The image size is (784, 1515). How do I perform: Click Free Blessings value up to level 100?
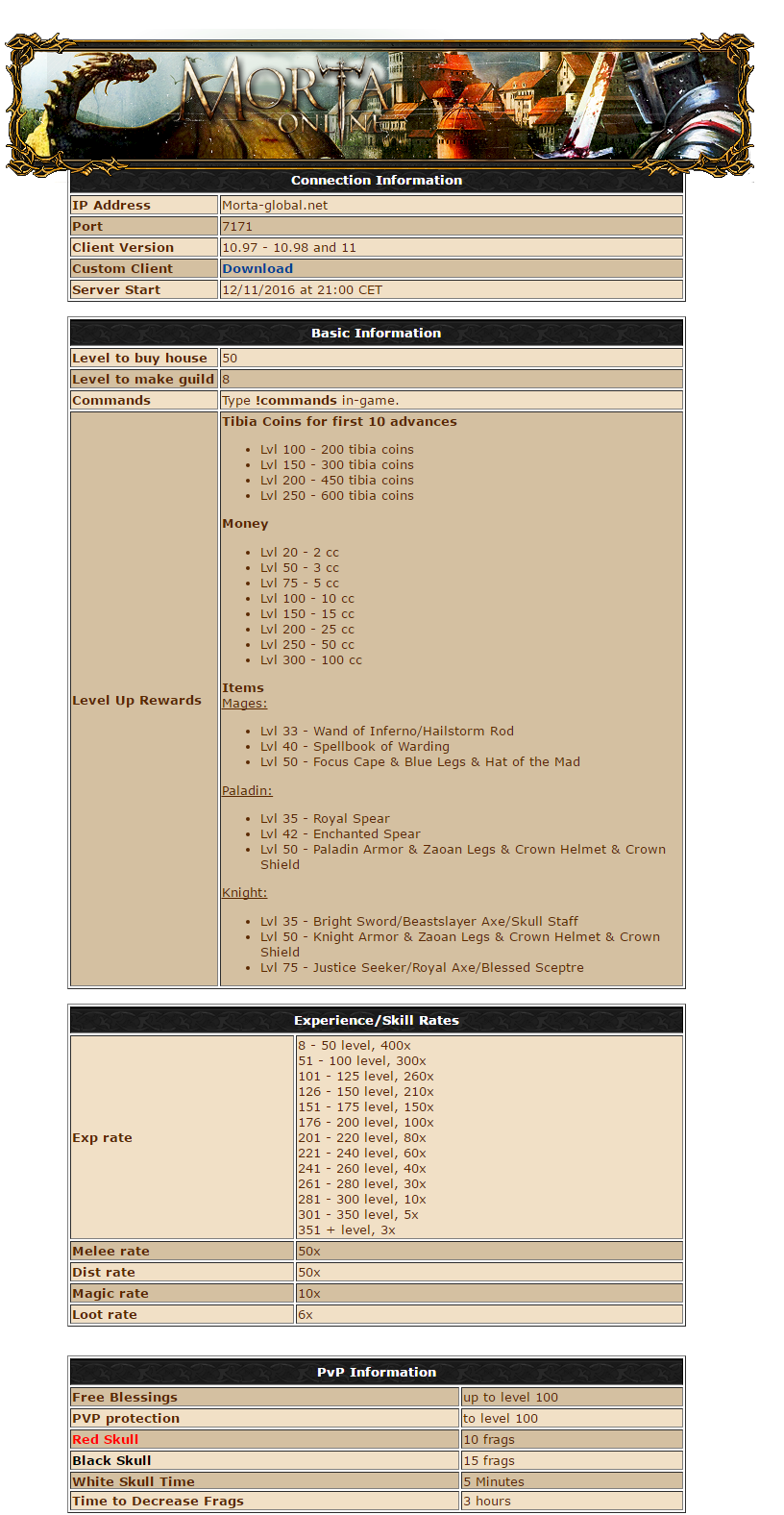[510, 1398]
